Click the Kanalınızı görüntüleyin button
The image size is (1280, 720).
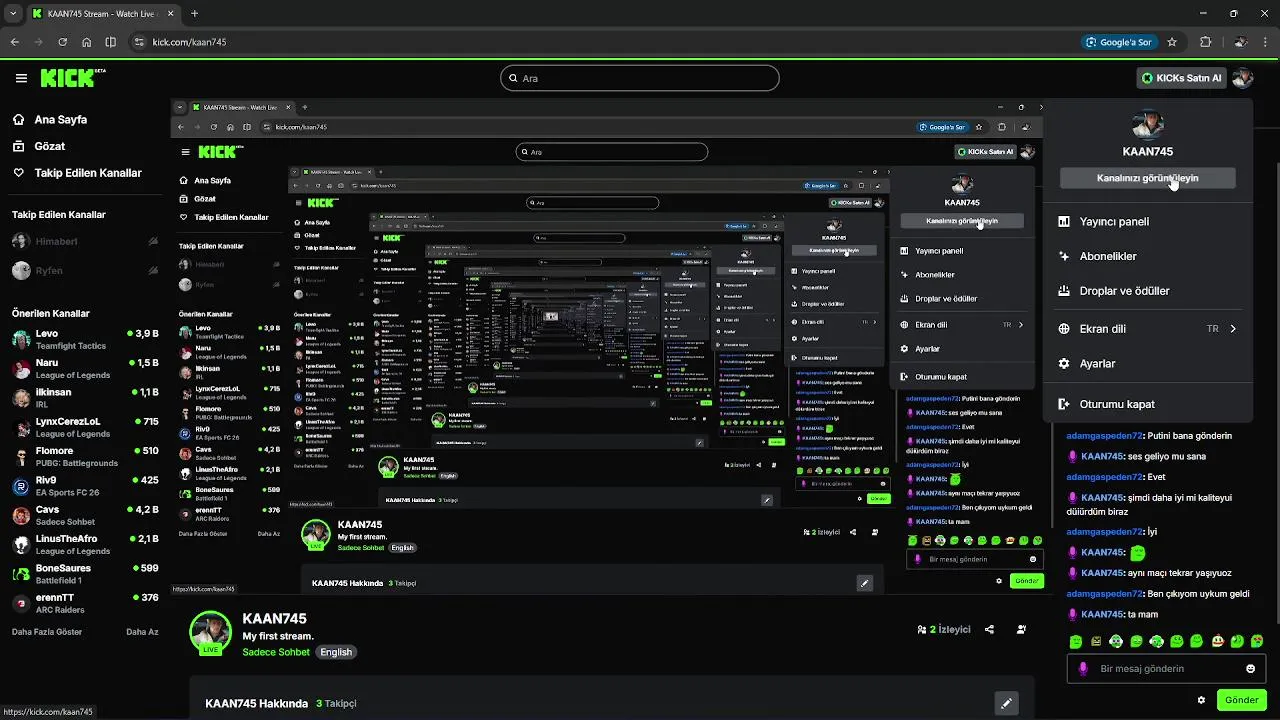click(x=1147, y=178)
